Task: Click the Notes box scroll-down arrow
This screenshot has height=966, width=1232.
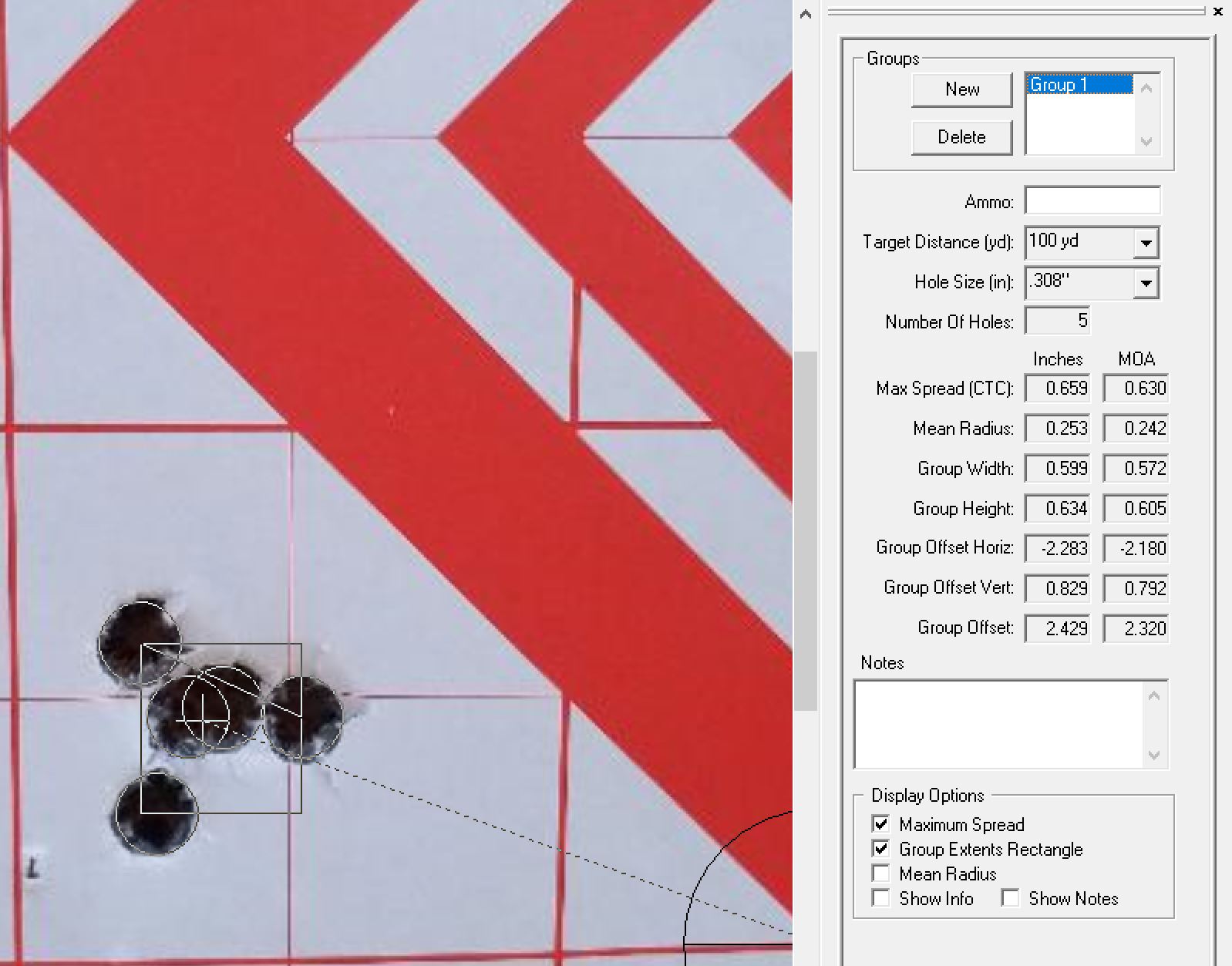Action: coord(1154,755)
